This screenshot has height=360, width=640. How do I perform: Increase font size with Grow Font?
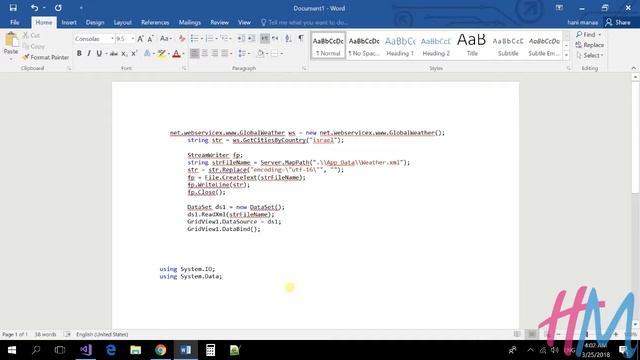point(140,39)
